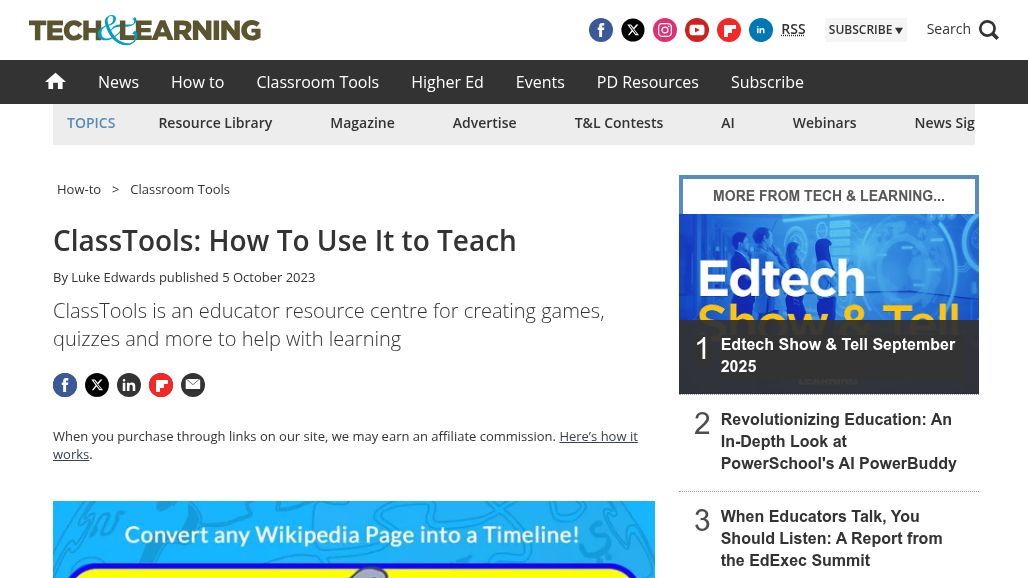Click the article headline ClassTools

point(285,241)
